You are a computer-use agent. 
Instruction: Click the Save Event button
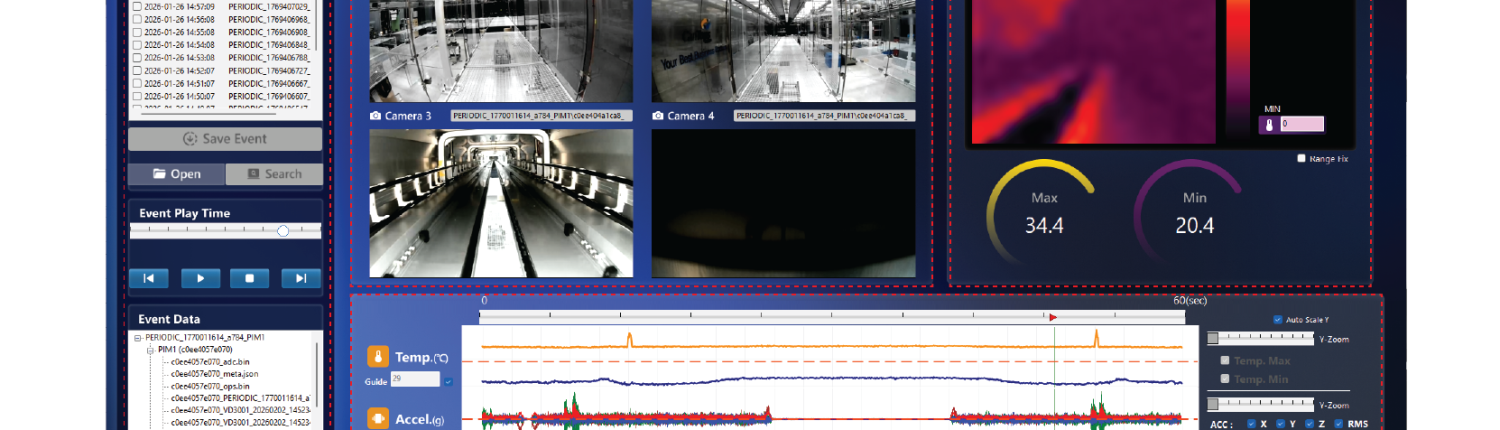tap(225, 139)
